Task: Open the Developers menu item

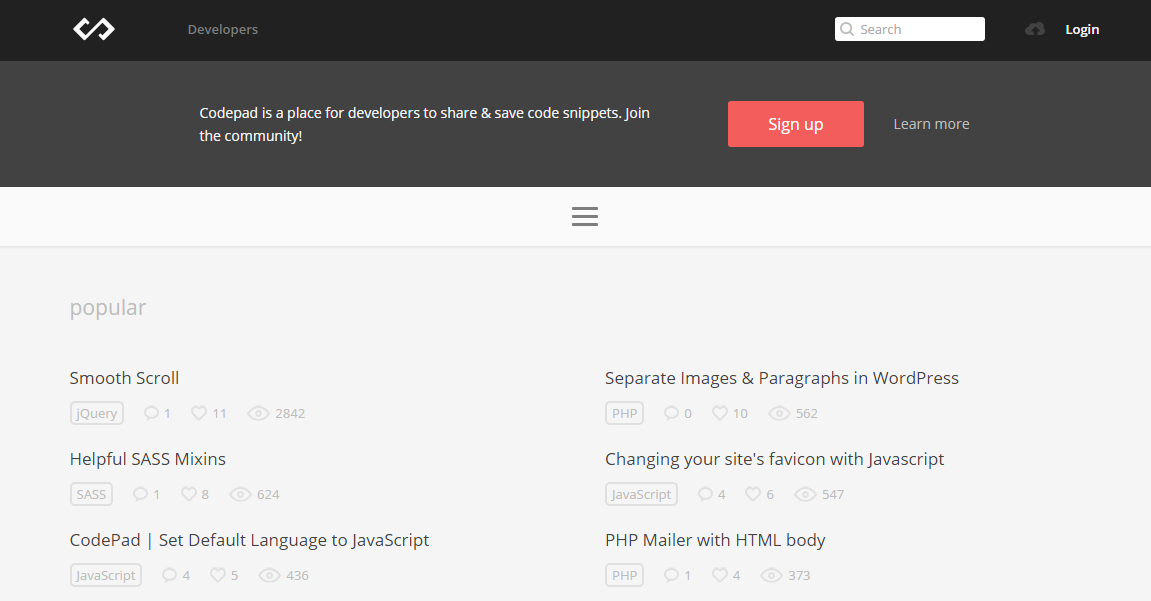Action: point(222,29)
